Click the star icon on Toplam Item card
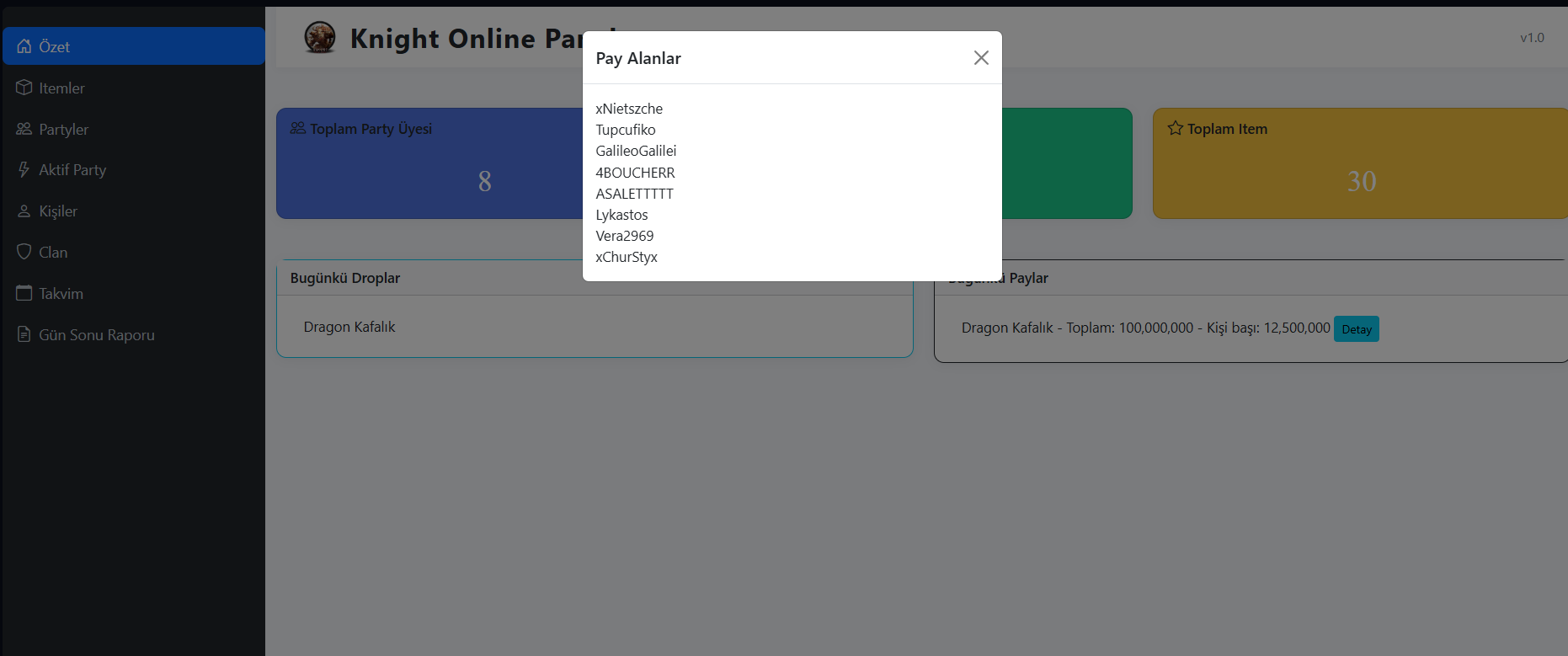The width and height of the screenshot is (1568, 656). 1176,128
